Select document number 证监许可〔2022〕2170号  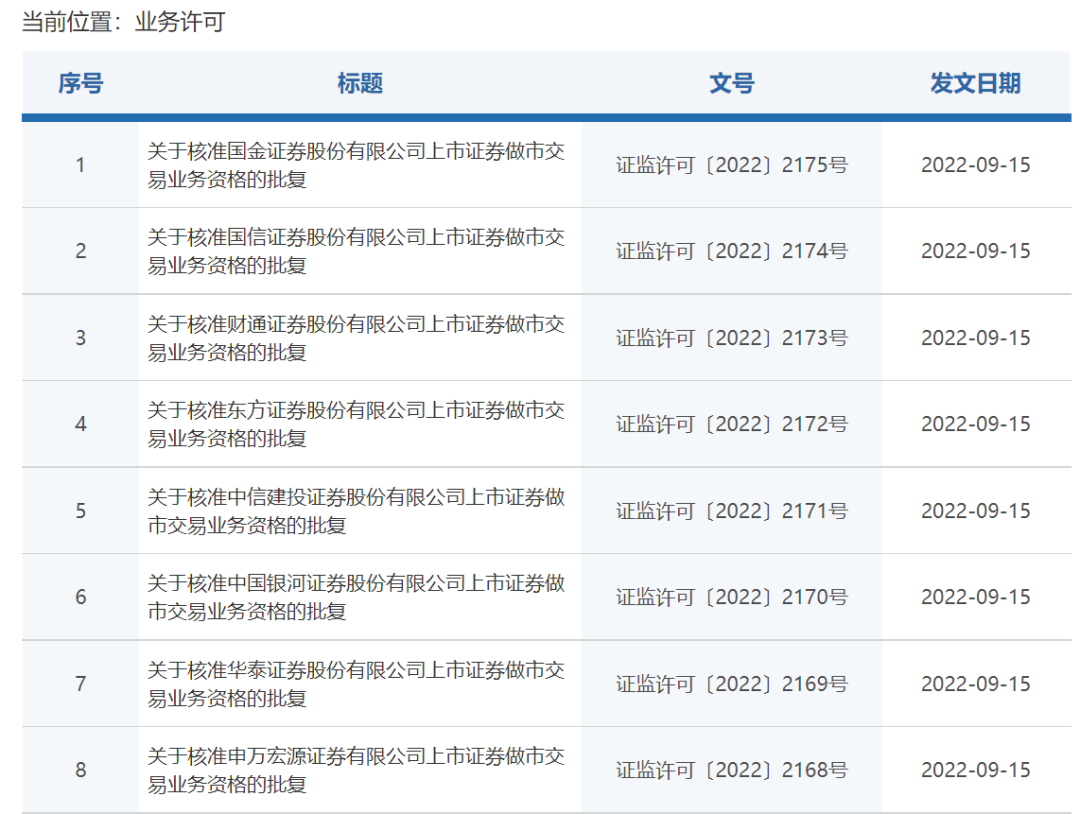point(731,597)
